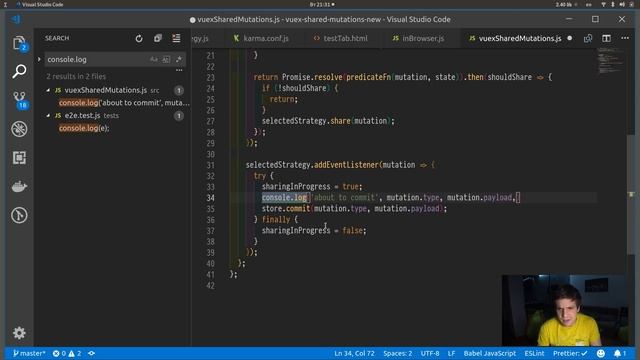Image resolution: width=640 pixels, height=360 pixels.
Task: Click the master branch status item
Action: 29,353
